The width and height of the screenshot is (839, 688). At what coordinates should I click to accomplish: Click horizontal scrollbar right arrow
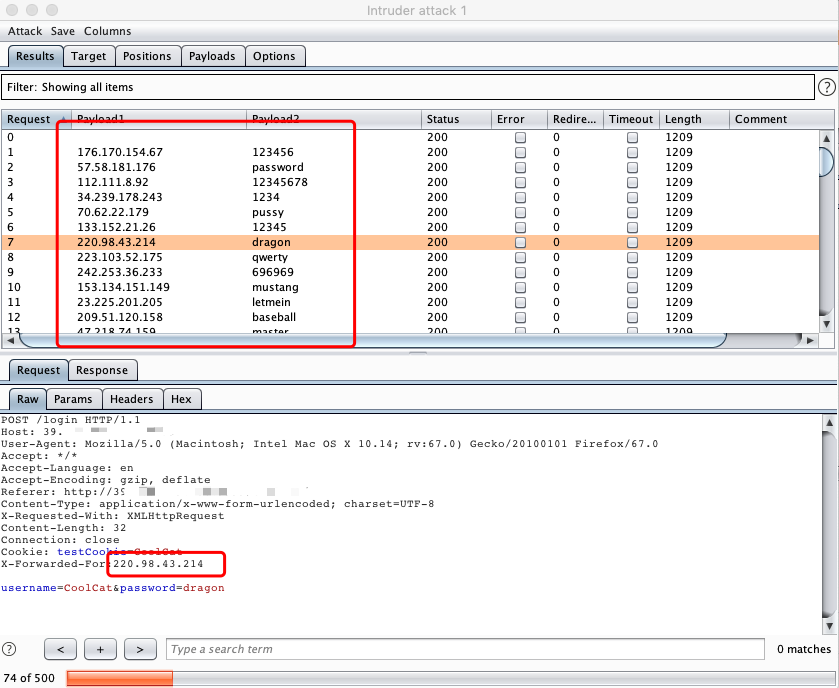click(x=810, y=340)
